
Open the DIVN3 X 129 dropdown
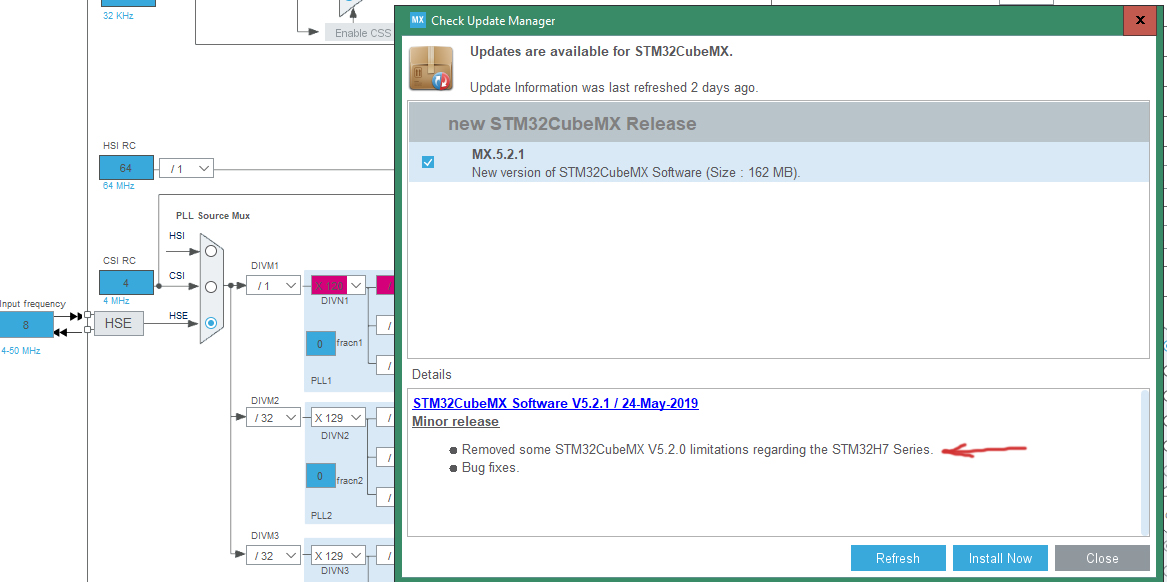(338, 554)
